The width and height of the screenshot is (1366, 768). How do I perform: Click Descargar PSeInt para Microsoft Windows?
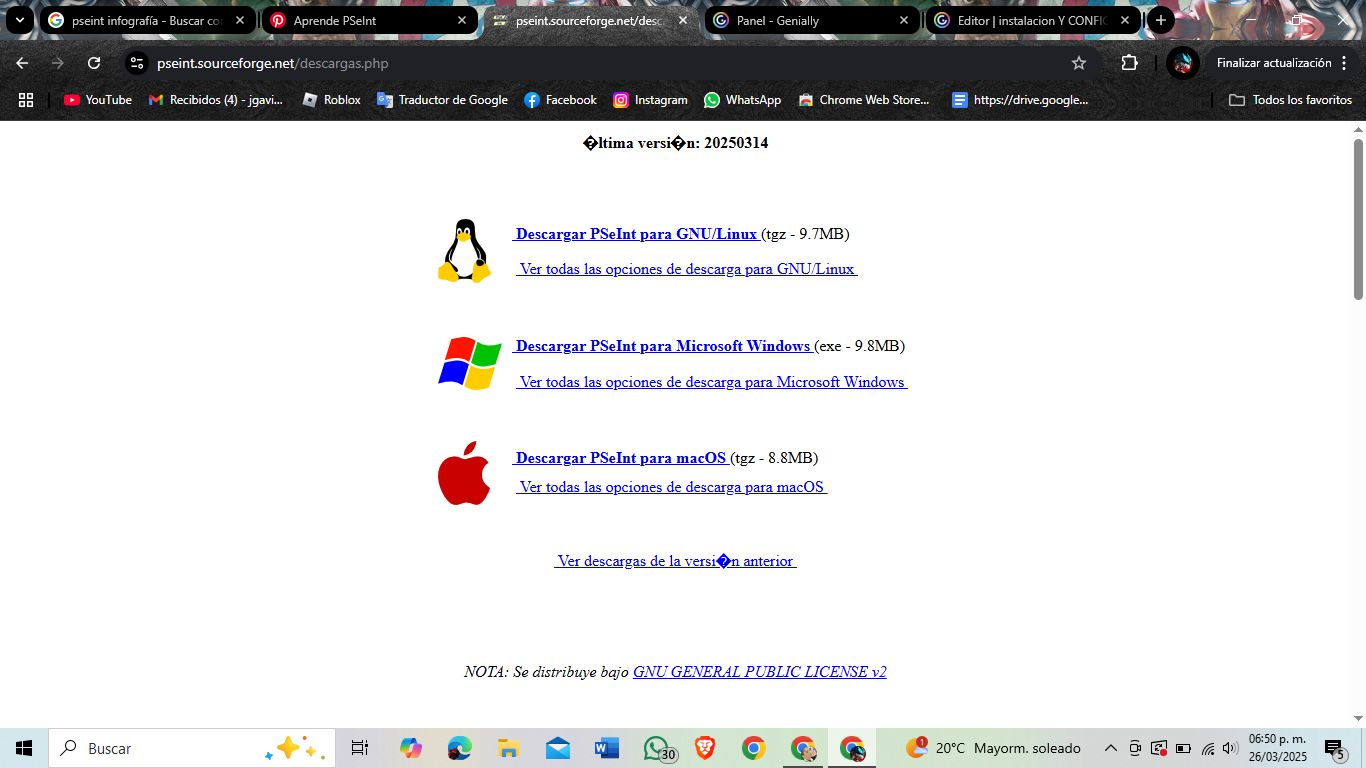click(663, 346)
